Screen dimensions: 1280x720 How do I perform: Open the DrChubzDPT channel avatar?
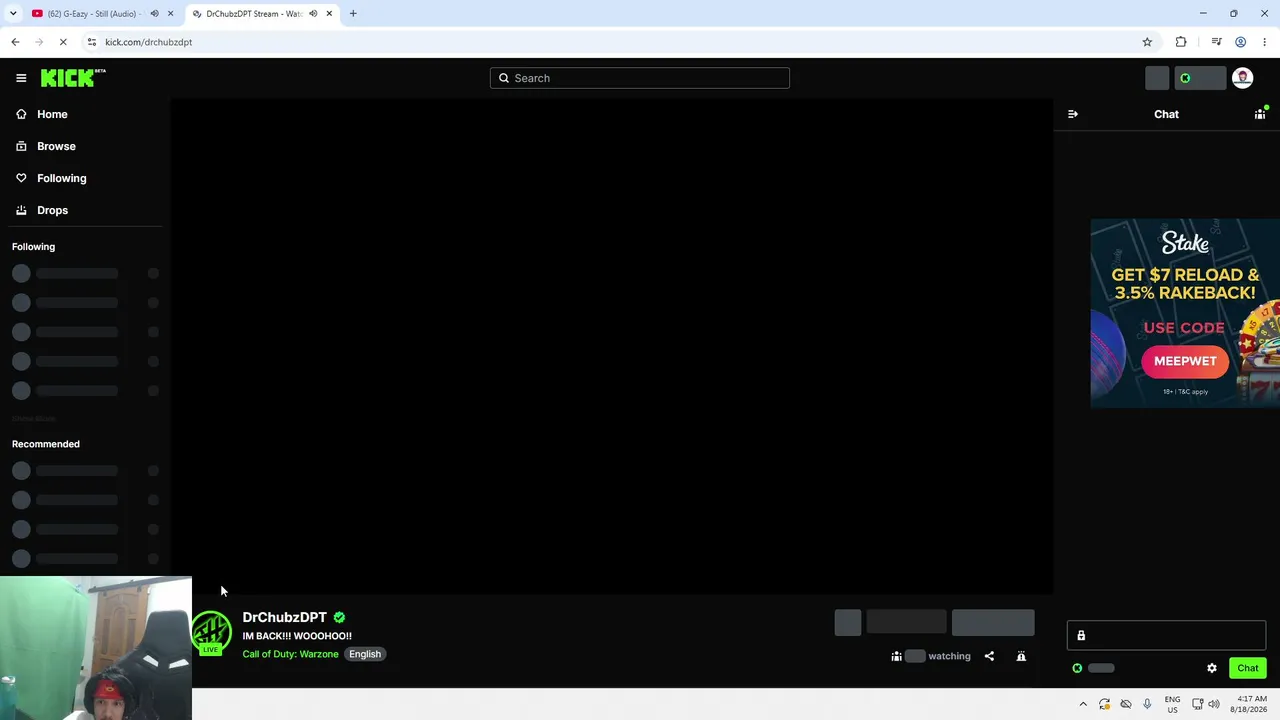[x=211, y=631]
